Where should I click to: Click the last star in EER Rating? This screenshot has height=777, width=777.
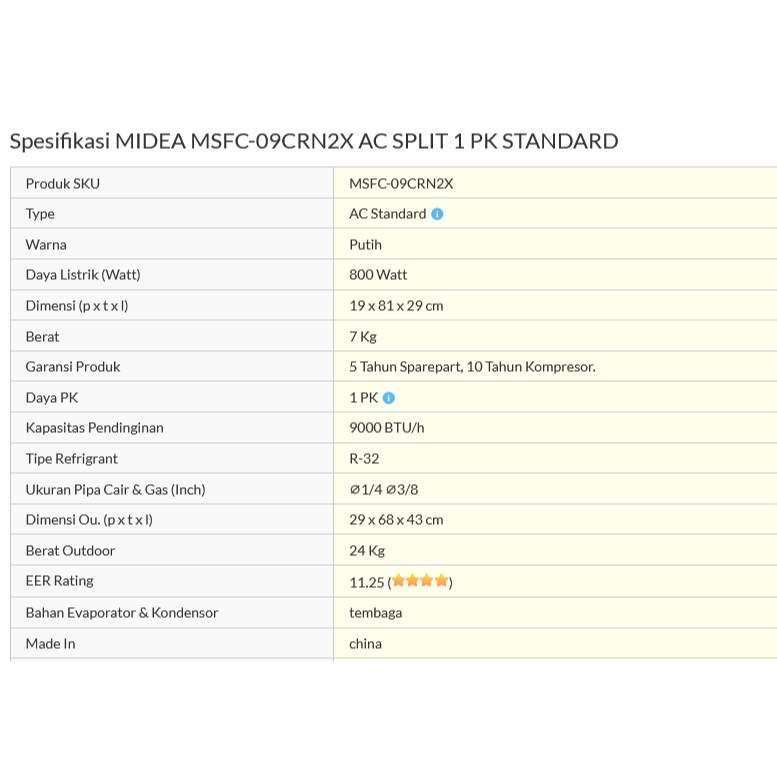point(441,581)
